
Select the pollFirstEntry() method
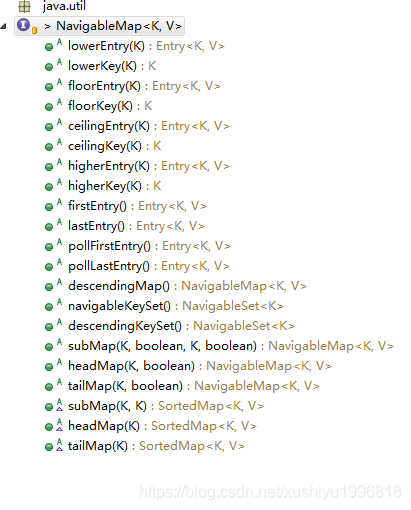click(149, 246)
